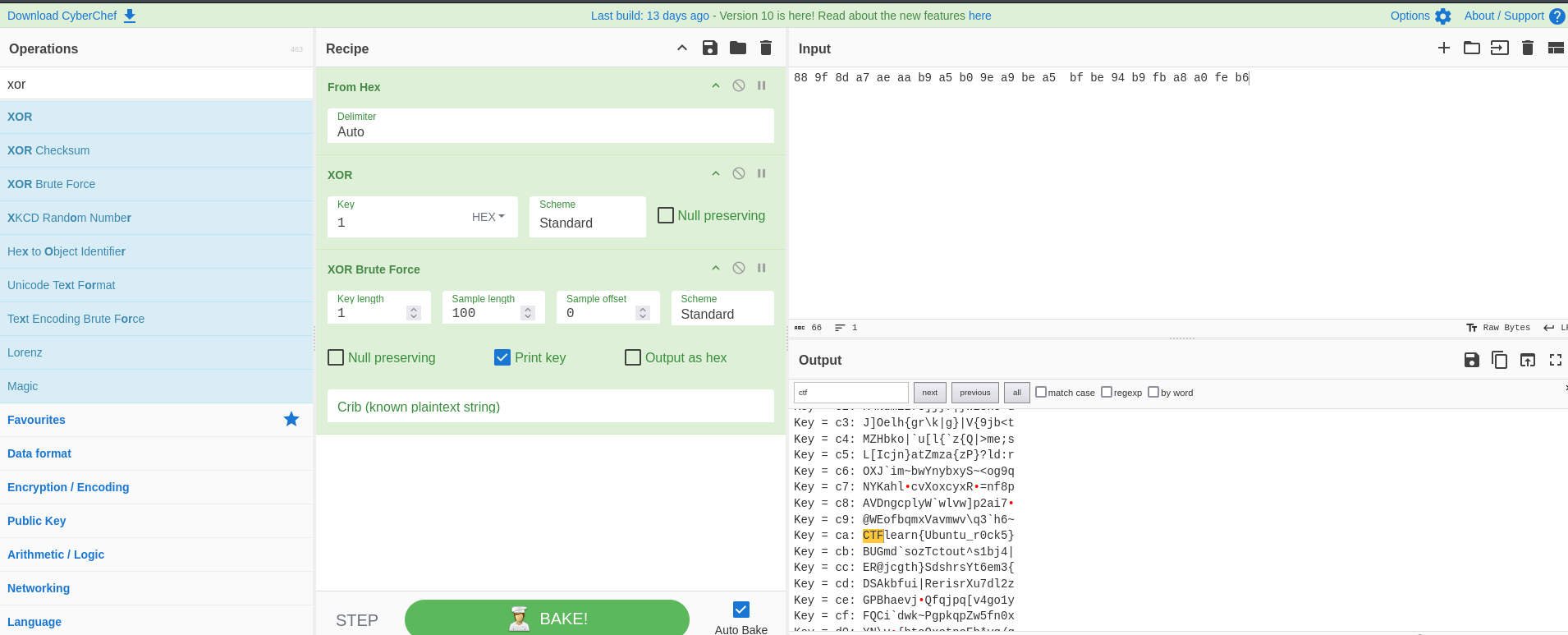The image size is (1568, 635).
Task: Replace the input with the output
Action: [1528, 360]
